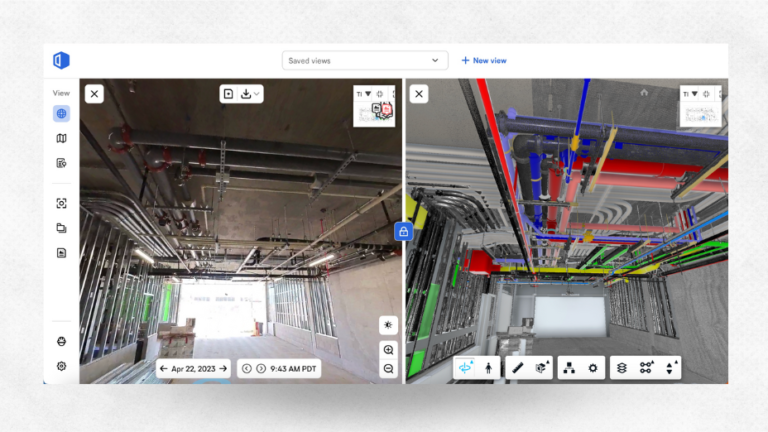Toggle the view sync lock between panels
This screenshot has height=432, width=768.
click(x=404, y=232)
